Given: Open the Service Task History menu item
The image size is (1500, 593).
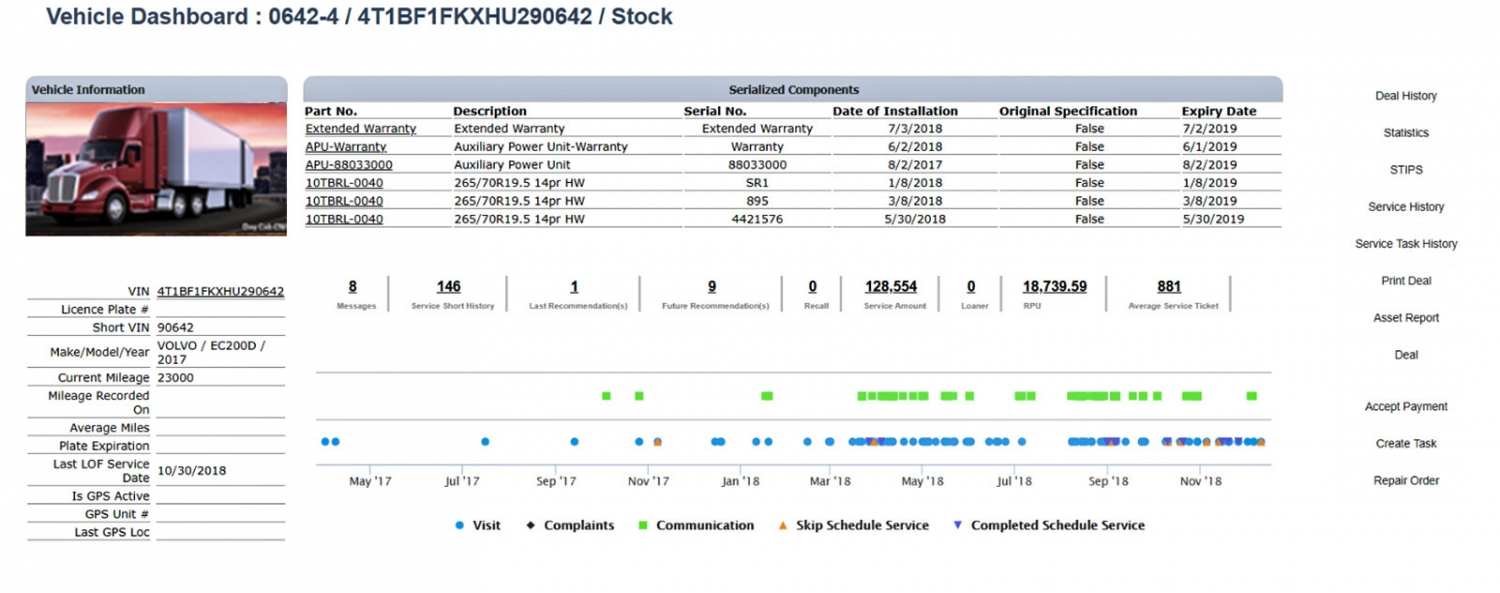Looking at the screenshot, I should tap(1405, 244).
